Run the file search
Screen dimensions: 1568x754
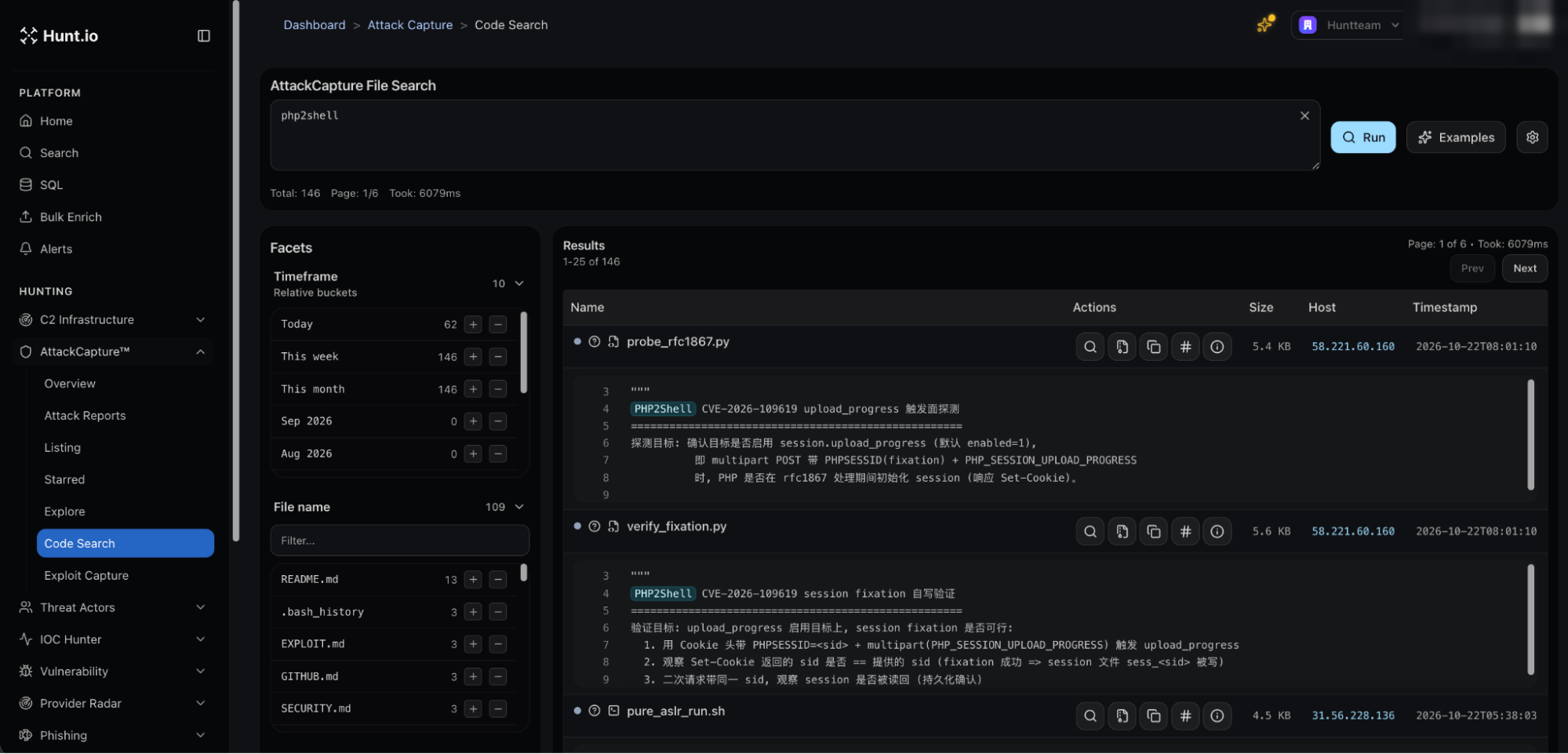(x=1362, y=137)
